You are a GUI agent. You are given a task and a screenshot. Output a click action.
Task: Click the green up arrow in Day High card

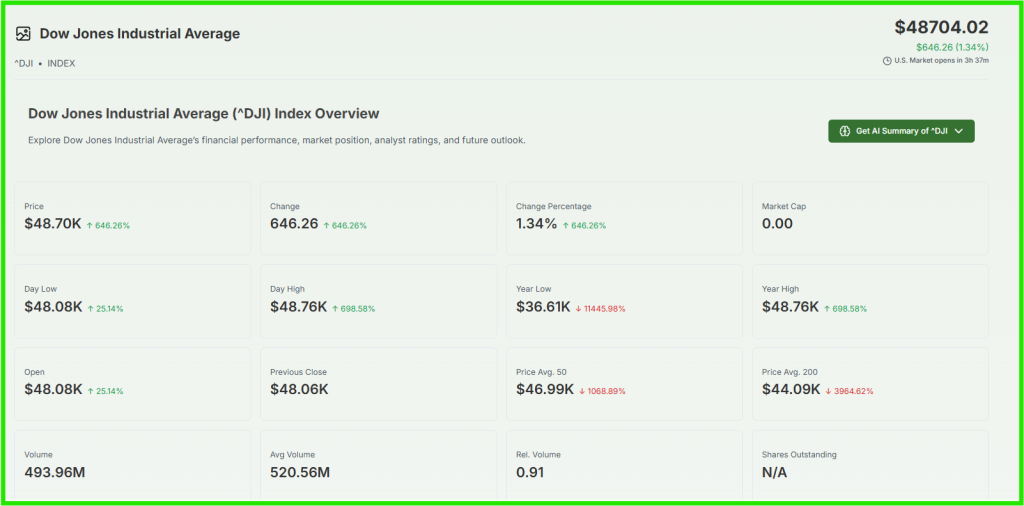point(336,309)
